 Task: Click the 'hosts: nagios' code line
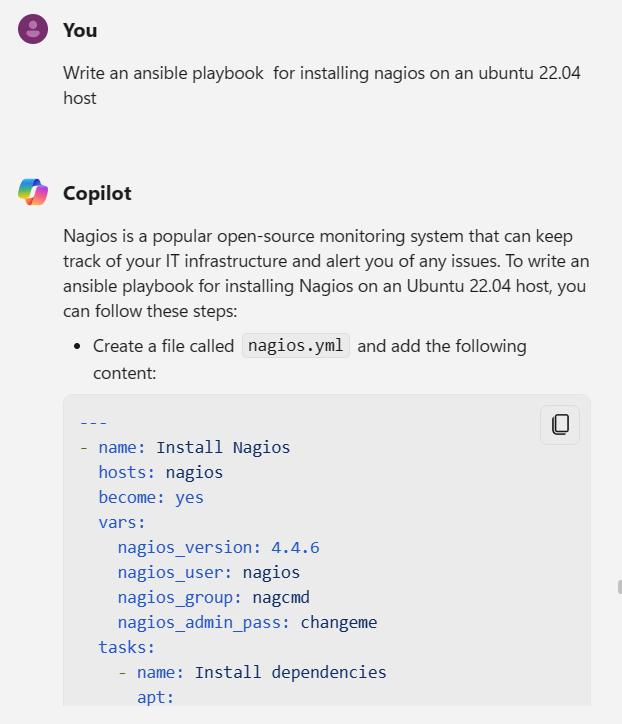[x=161, y=472]
